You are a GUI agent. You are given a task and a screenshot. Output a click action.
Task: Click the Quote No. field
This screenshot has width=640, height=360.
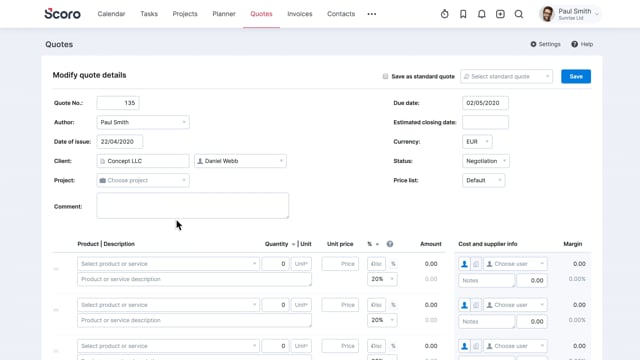tap(118, 103)
